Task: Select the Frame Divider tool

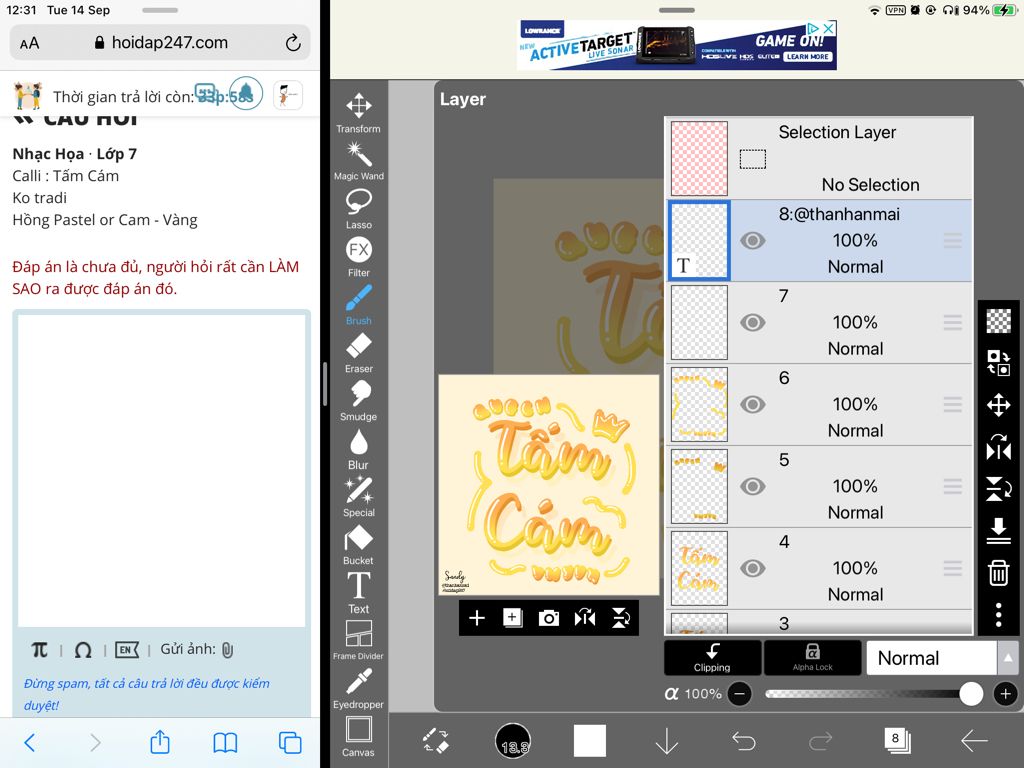Action: pyautogui.click(x=359, y=641)
